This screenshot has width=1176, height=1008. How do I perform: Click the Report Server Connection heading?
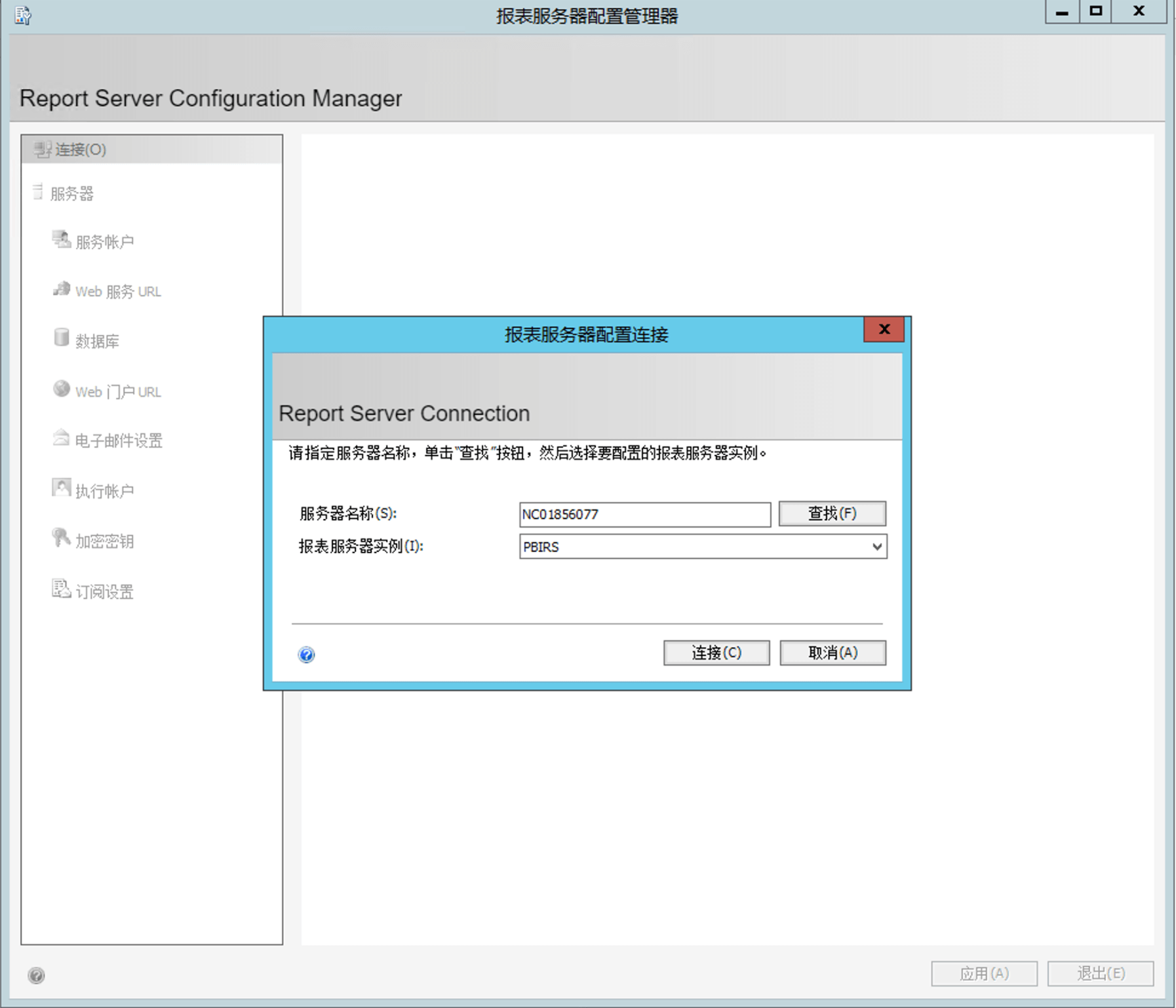coord(404,414)
